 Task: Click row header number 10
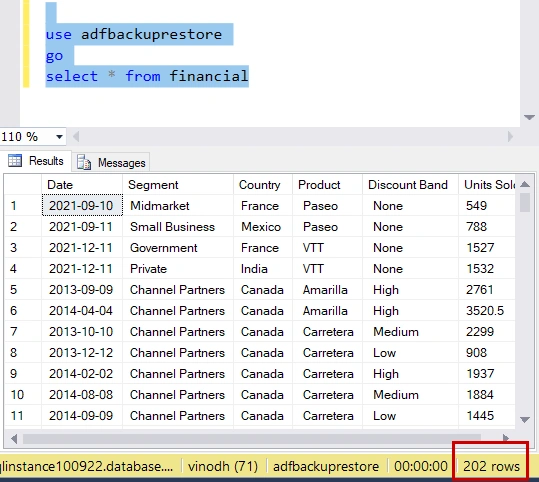tap(23, 394)
